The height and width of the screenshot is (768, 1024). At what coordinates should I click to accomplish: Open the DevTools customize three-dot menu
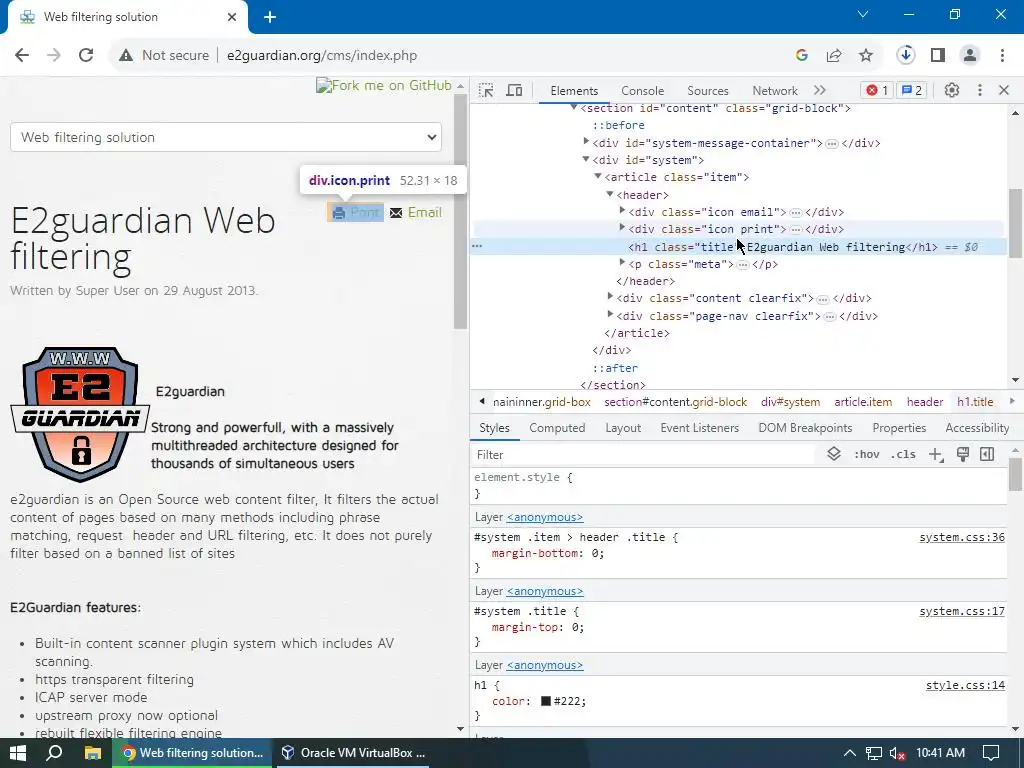(980, 90)
